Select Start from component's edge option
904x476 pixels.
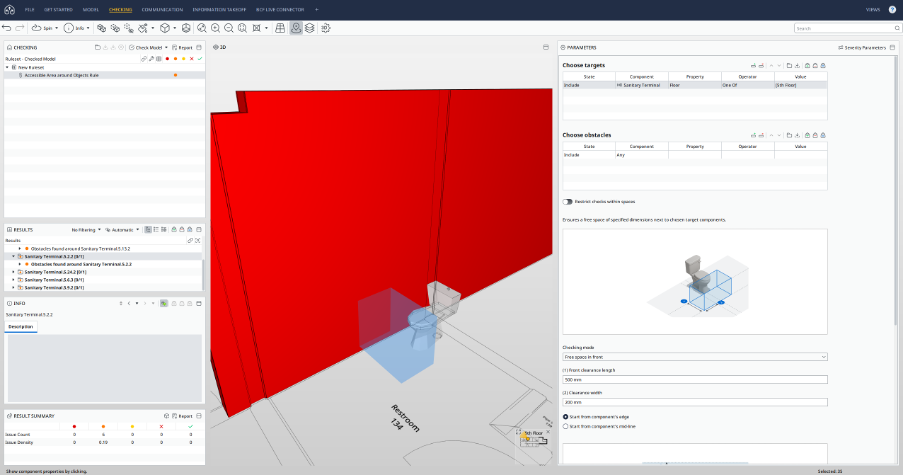[x=565, y=416]
